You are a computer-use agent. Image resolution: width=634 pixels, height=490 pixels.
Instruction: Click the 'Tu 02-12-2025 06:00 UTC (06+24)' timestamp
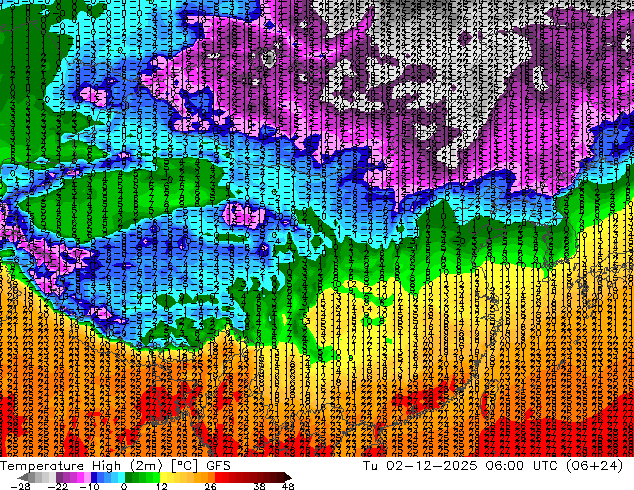[493, 466]
